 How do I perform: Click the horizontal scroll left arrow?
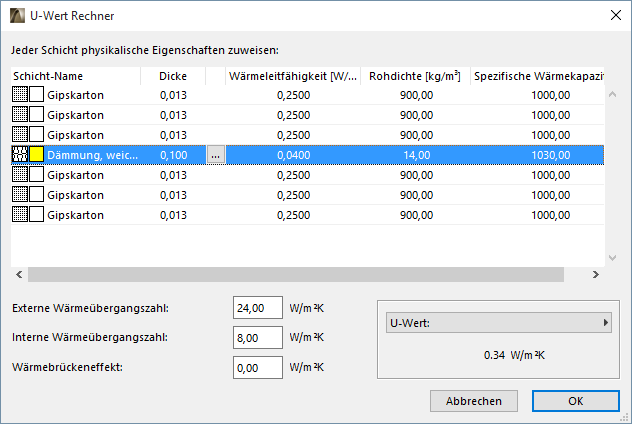point(19,274)
